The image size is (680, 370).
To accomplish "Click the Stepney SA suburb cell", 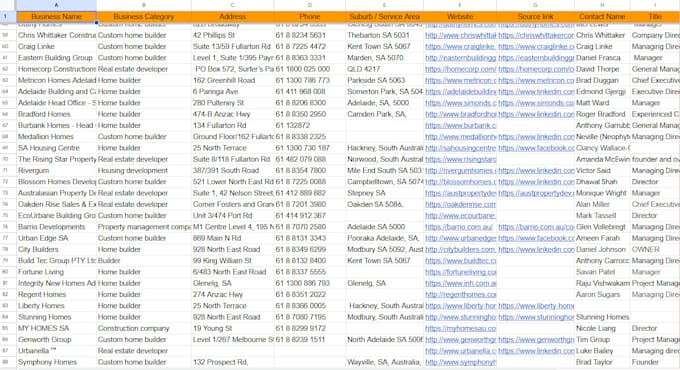I will pos(384,193).
